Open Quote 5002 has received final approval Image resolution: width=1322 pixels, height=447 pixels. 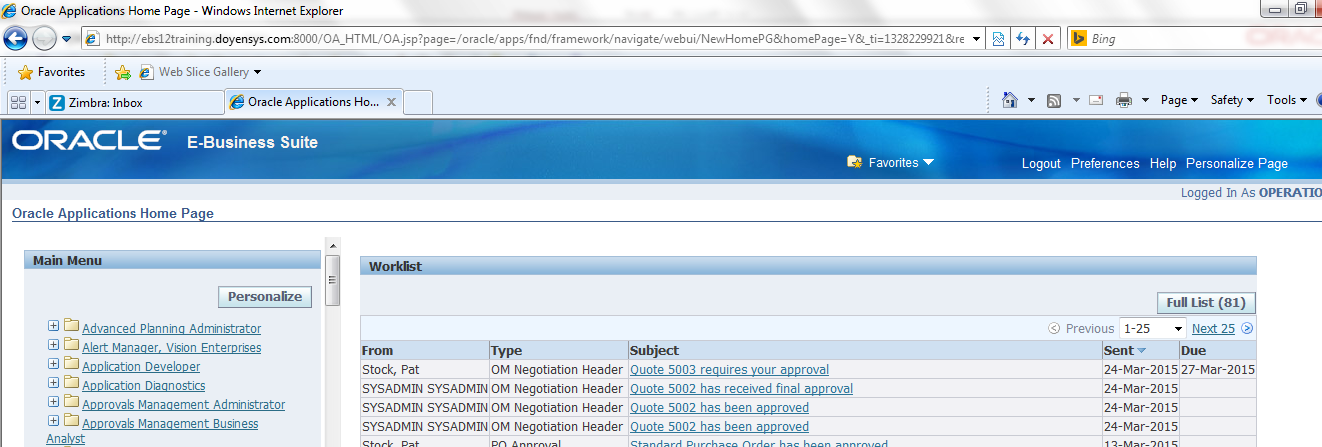741,389
